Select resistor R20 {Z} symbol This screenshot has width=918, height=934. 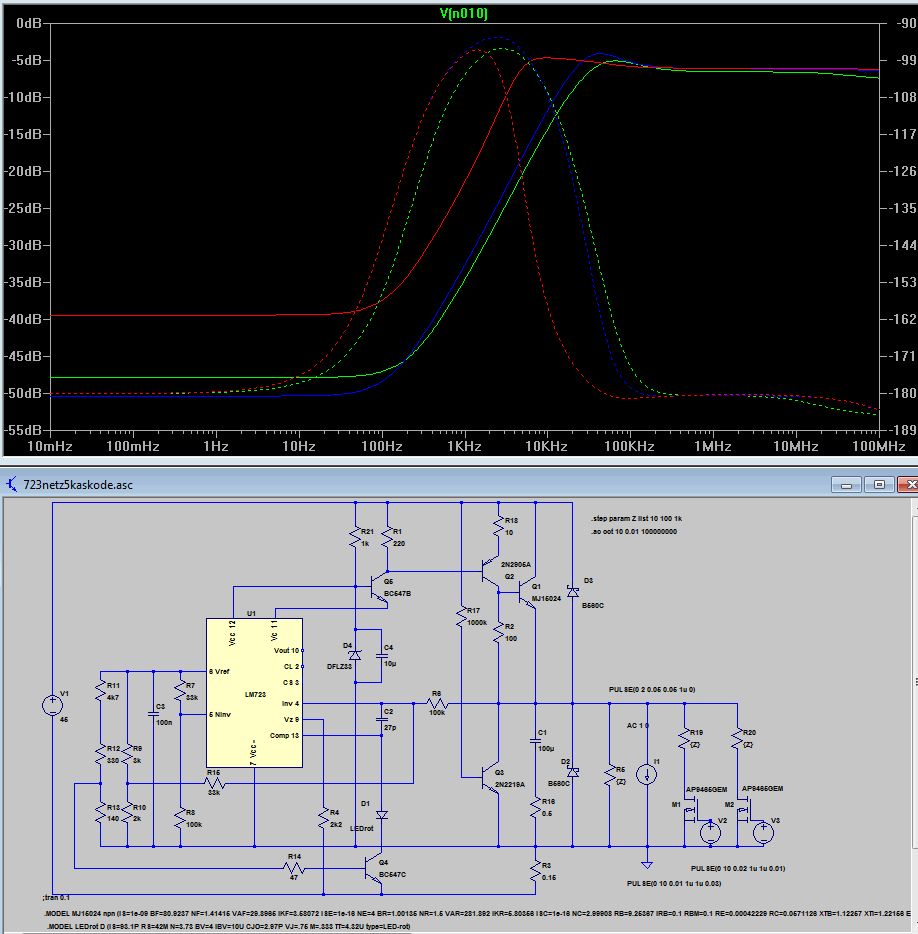[737, 739]
